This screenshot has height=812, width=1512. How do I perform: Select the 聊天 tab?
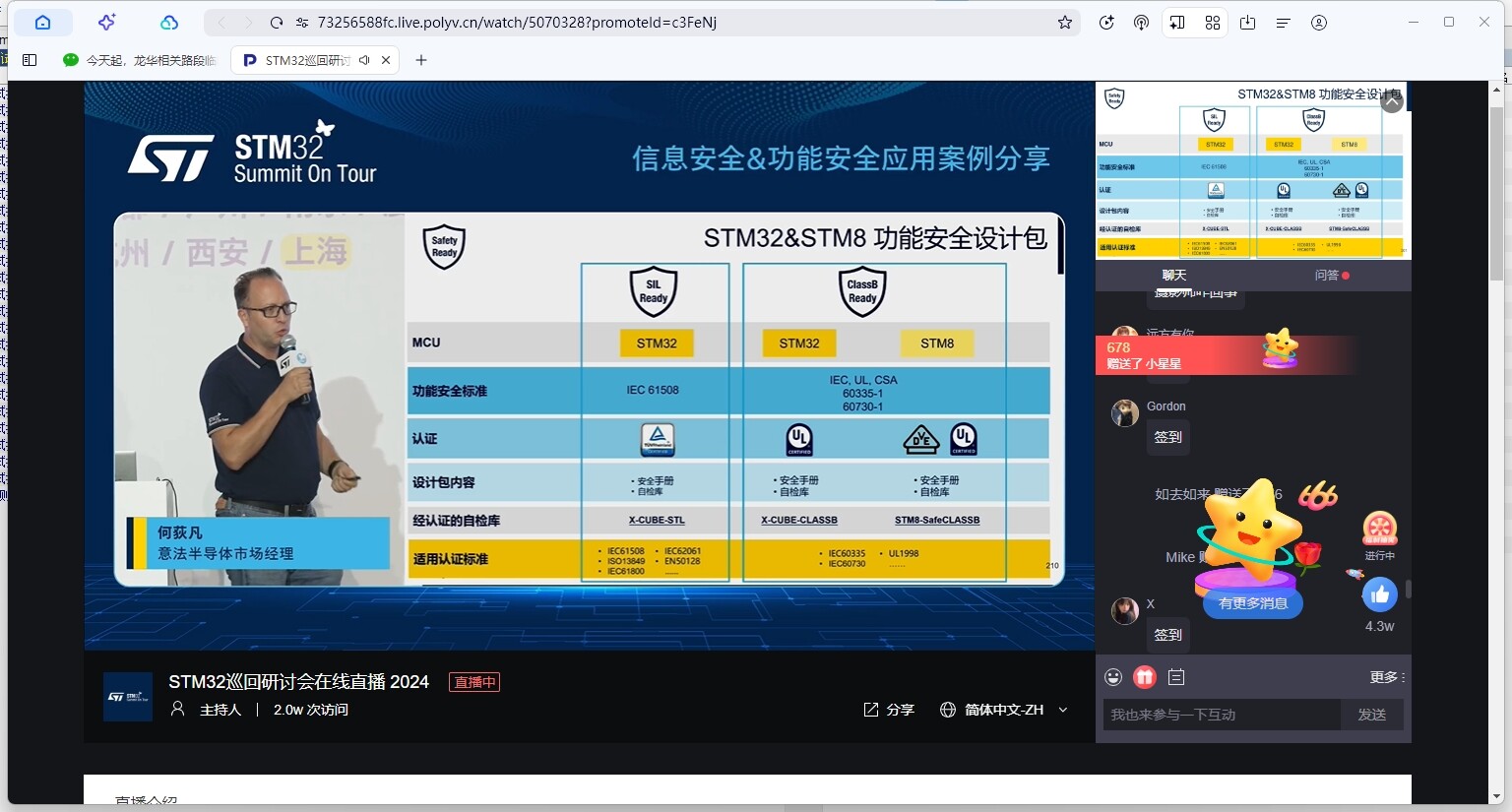(x=1173, y=276)
